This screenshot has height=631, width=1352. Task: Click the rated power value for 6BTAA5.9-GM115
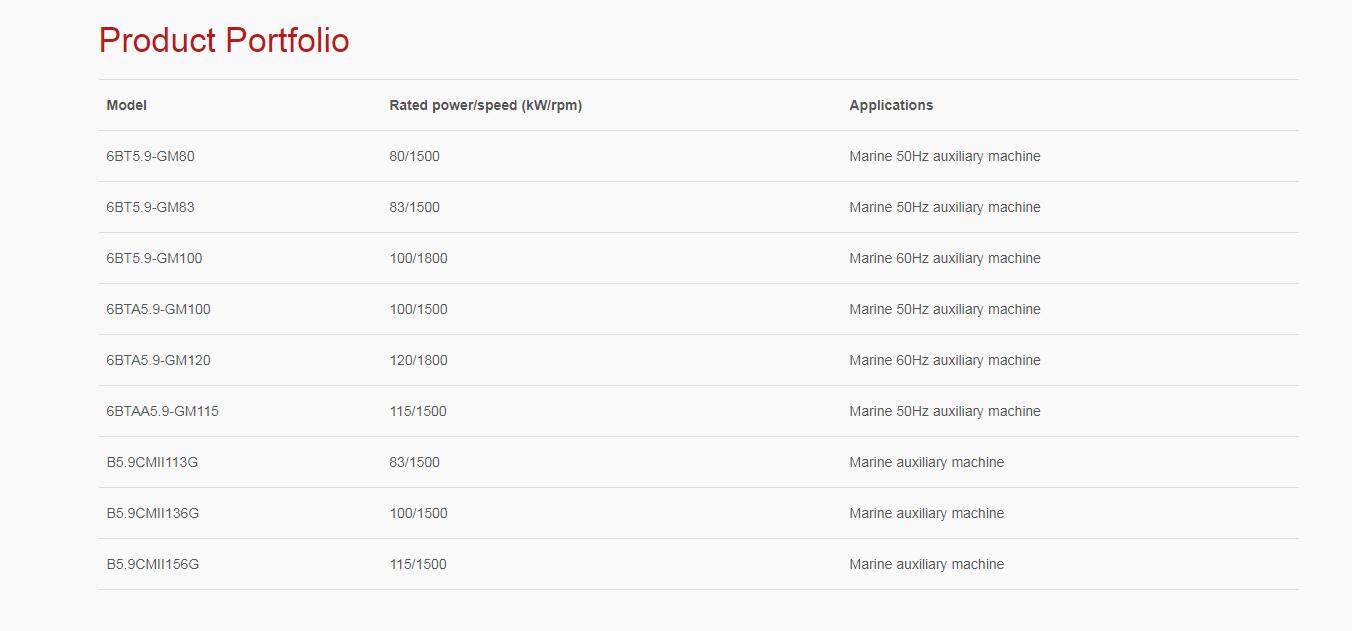click(418, 411)
